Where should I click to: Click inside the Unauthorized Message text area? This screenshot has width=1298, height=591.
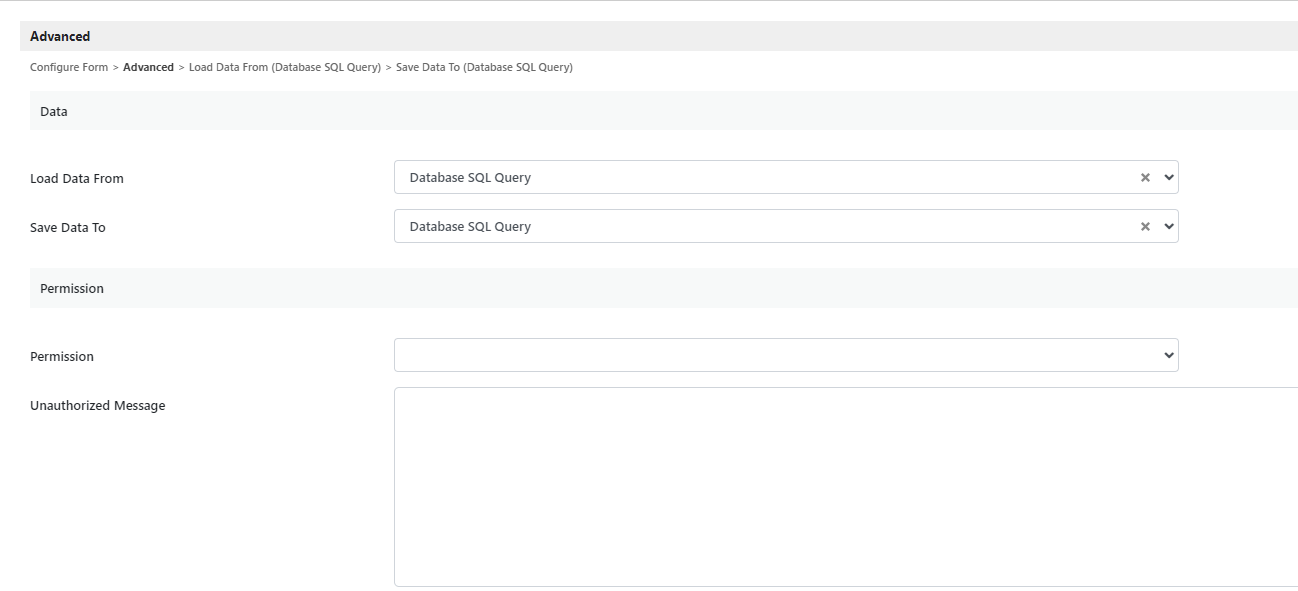click(x=845, y=486)
